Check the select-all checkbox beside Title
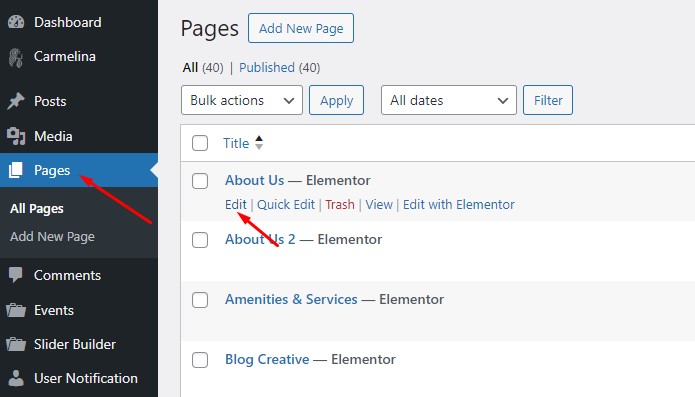 coord(200,143)
